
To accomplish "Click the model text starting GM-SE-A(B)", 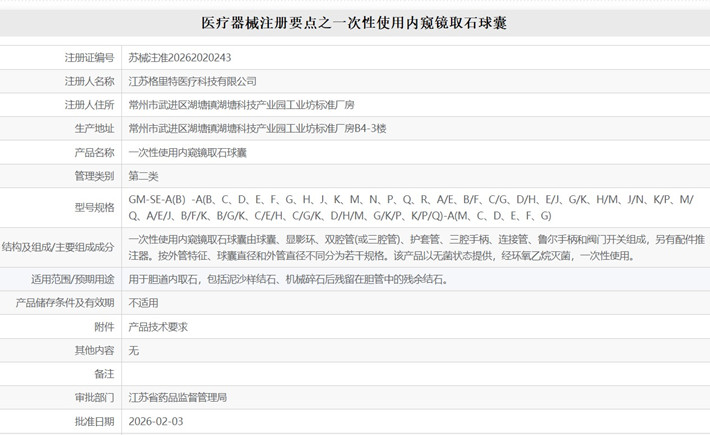I will (x=411, y=207).
